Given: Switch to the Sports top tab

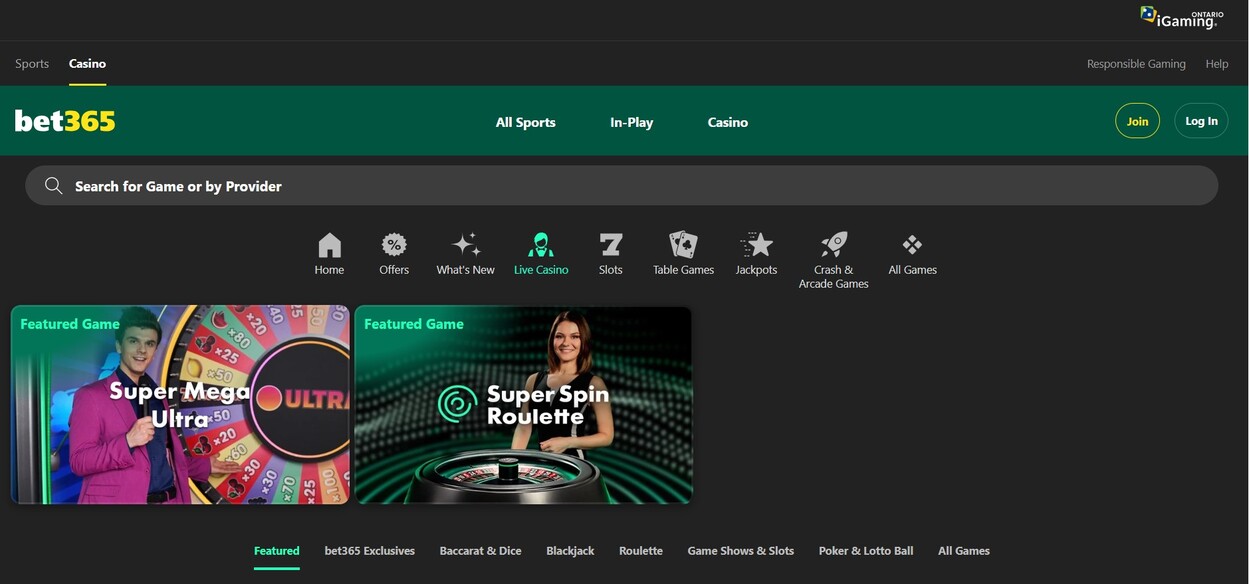Looking at the screenshot, I should 32,64.
